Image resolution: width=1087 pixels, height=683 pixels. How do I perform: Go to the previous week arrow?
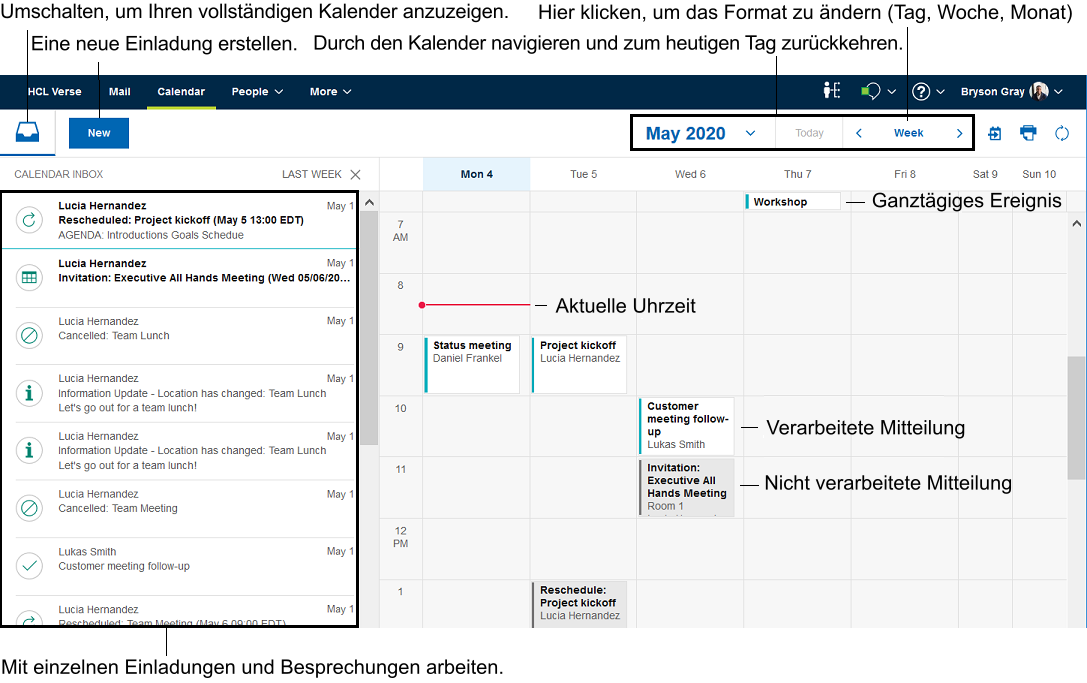pos(859,133)
